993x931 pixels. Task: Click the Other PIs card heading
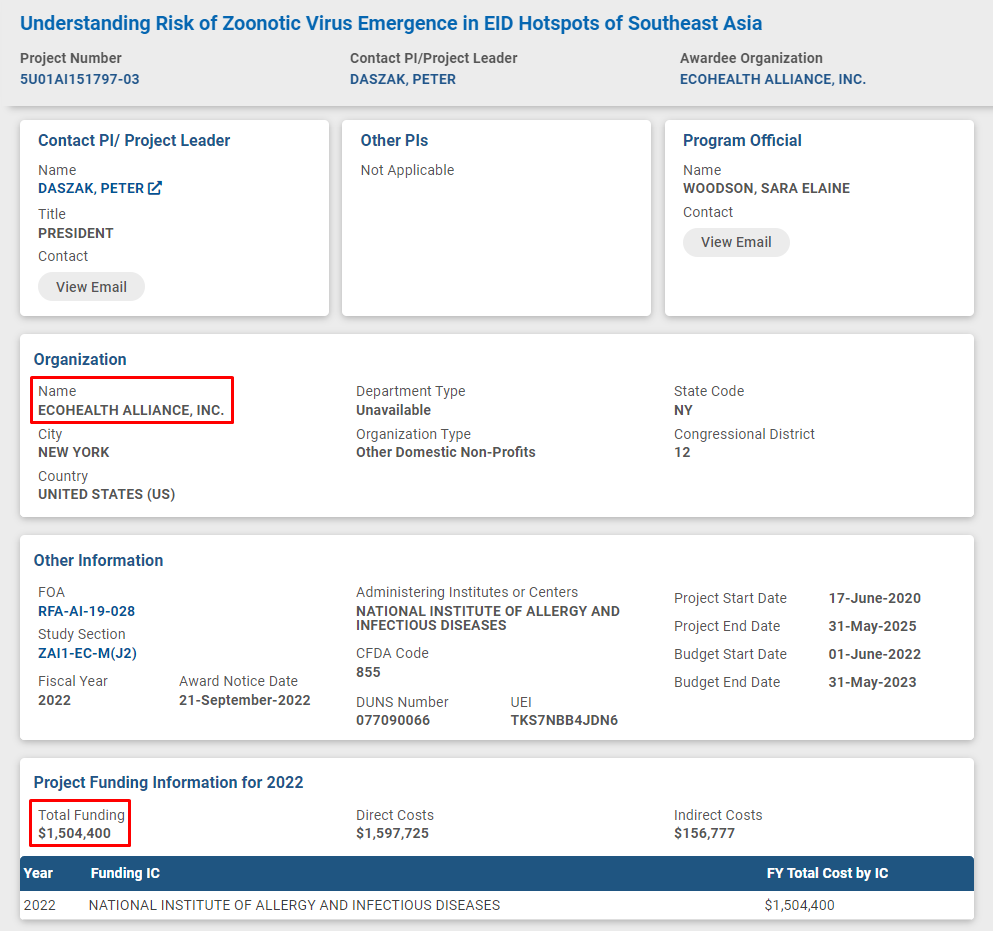click(x=394, y=140)
